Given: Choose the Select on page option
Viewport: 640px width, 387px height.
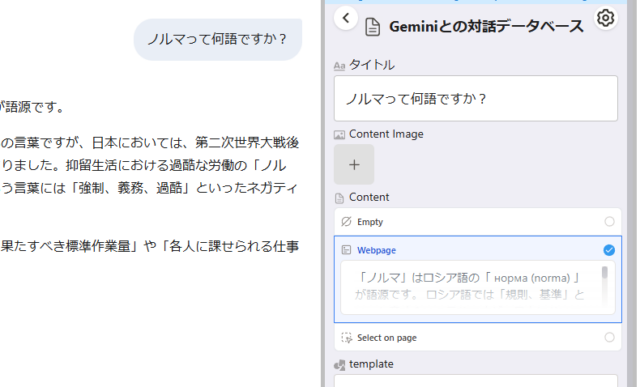Looking at the screenshot, I should [x=478, y=338].
